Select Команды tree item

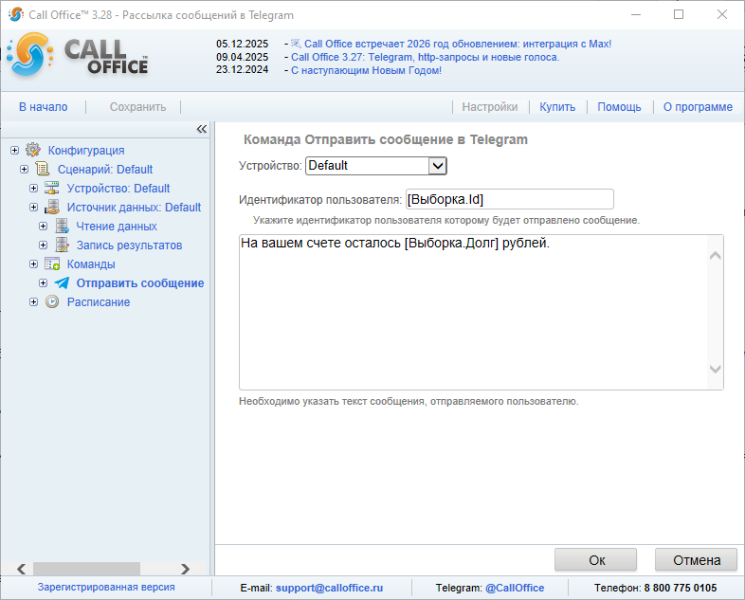coord(91,264)
